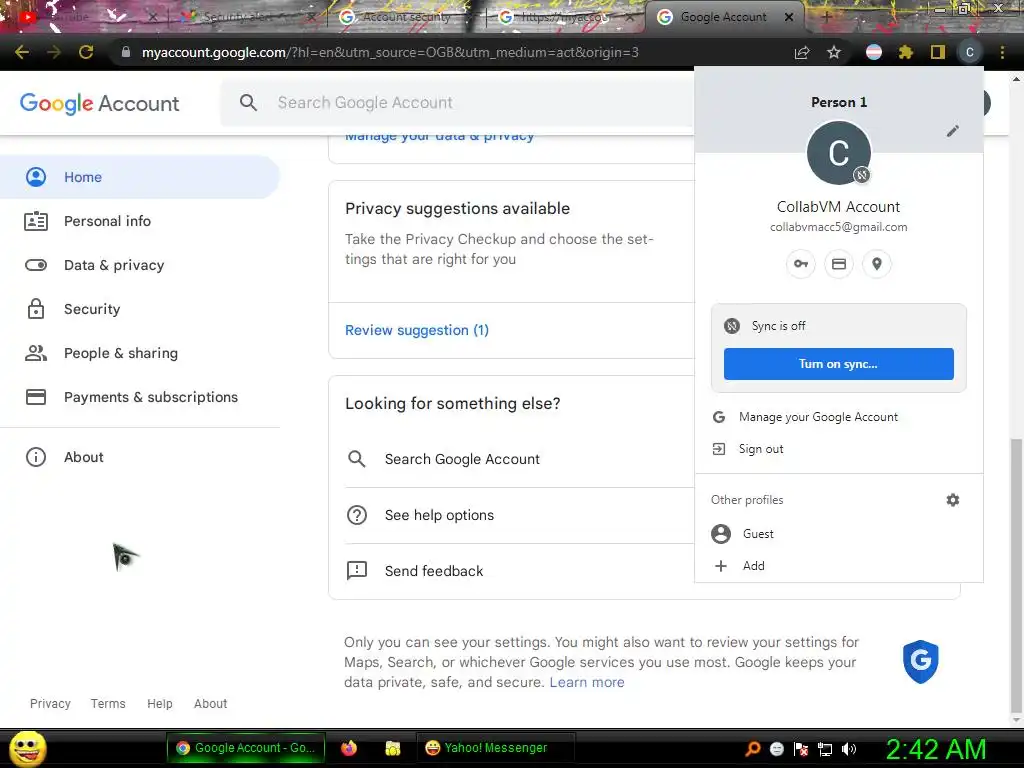Open a new tab with the plus button
This screenshot has width=1024, height=768.
click(826, 18)
